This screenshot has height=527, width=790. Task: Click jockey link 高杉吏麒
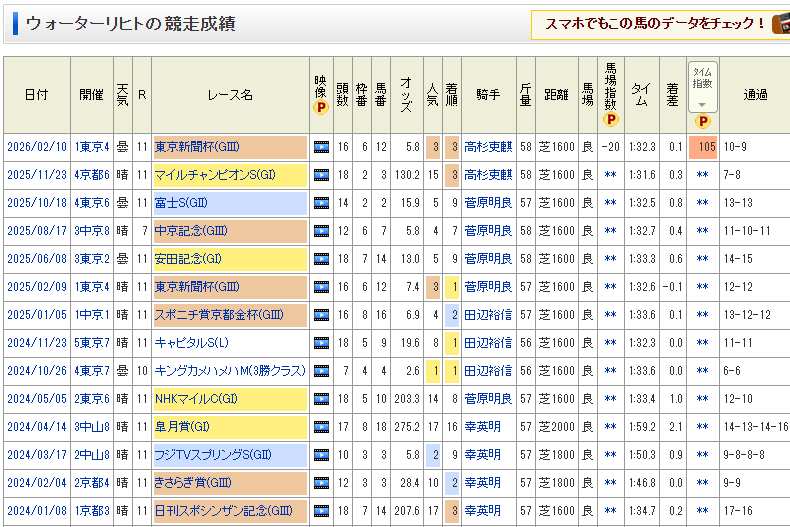(488, 147)
